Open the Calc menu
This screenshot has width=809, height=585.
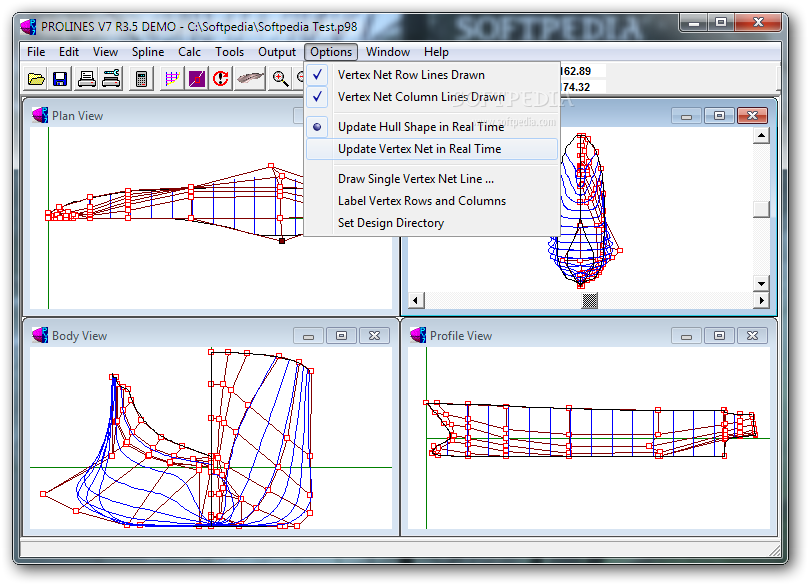(x=189, y=52)
